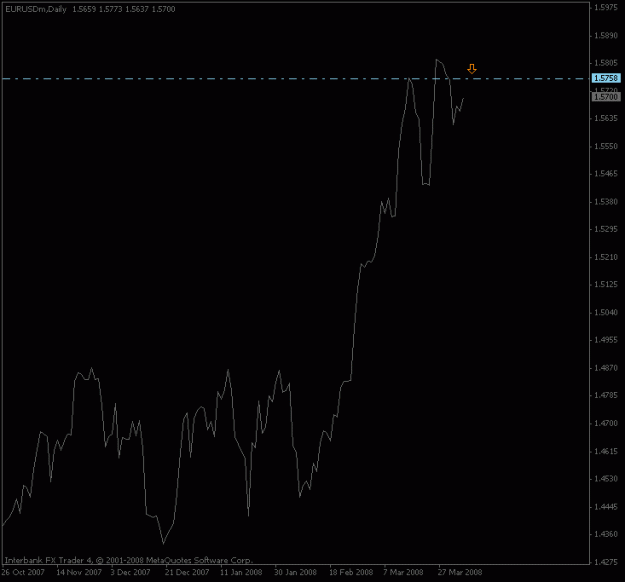
Task: Click the 1.5295 price scale label
Action: [606, 229]
